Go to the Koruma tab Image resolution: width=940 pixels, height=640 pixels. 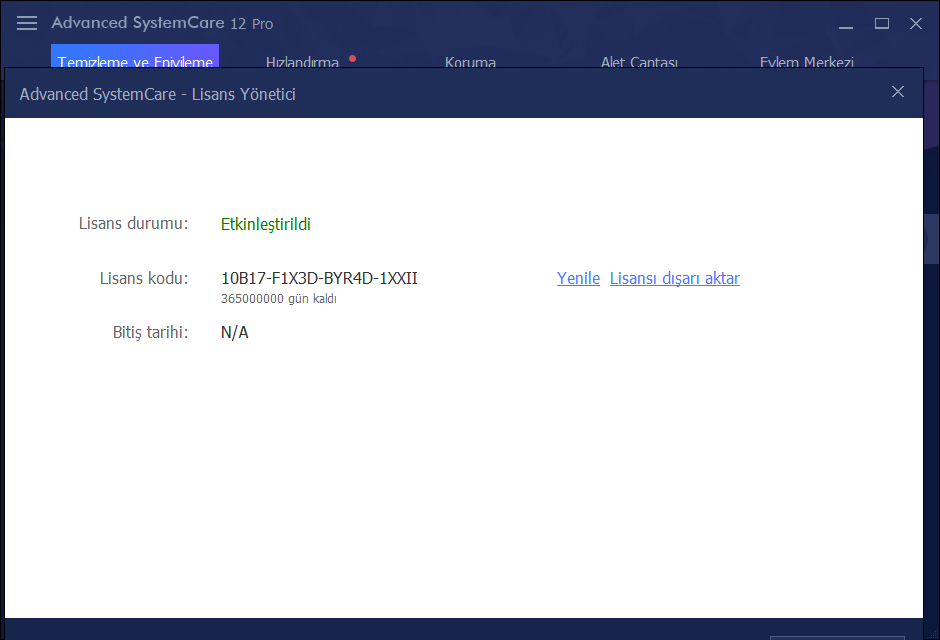(x=470, y=61)
